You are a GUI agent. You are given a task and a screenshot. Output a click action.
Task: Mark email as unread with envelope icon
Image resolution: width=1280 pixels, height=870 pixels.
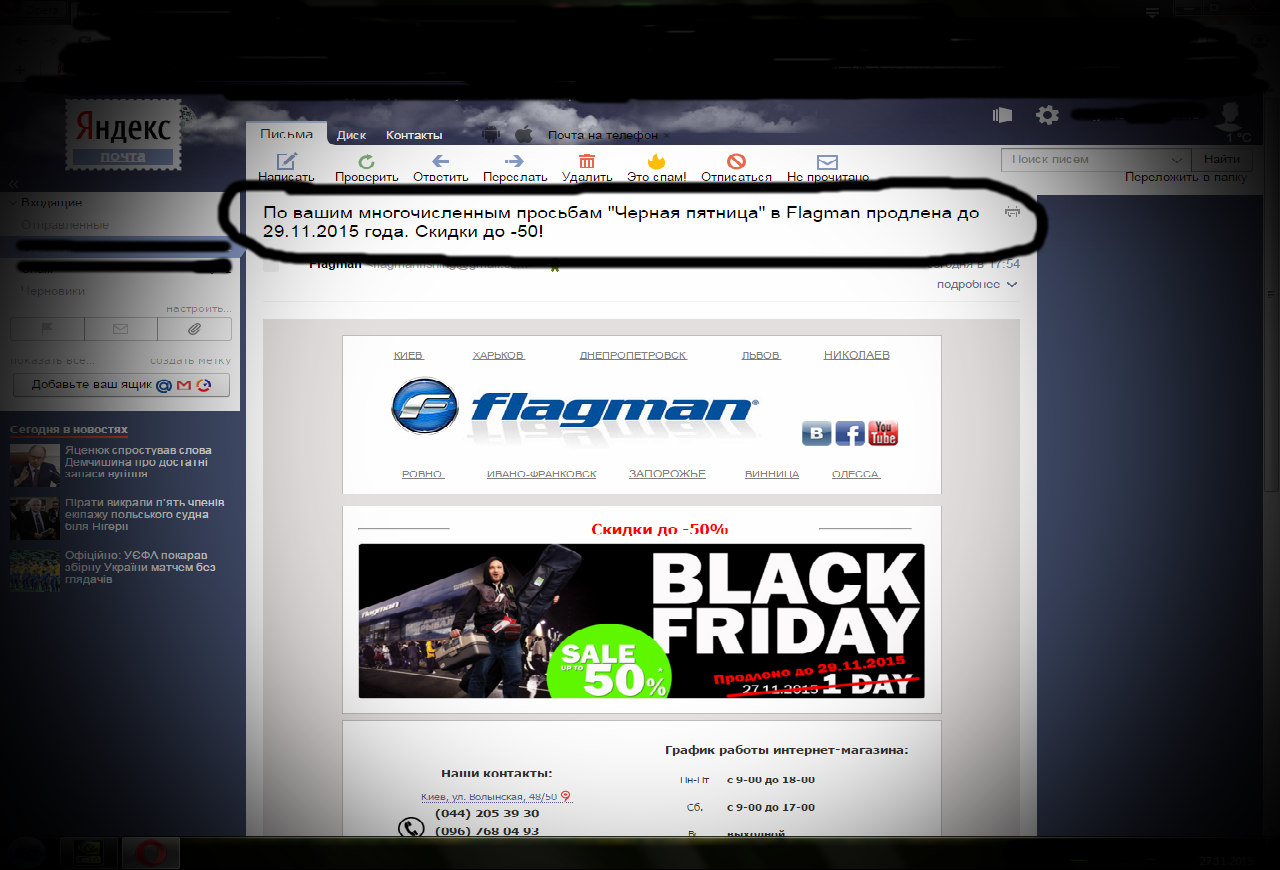click(x=827, y=162)
